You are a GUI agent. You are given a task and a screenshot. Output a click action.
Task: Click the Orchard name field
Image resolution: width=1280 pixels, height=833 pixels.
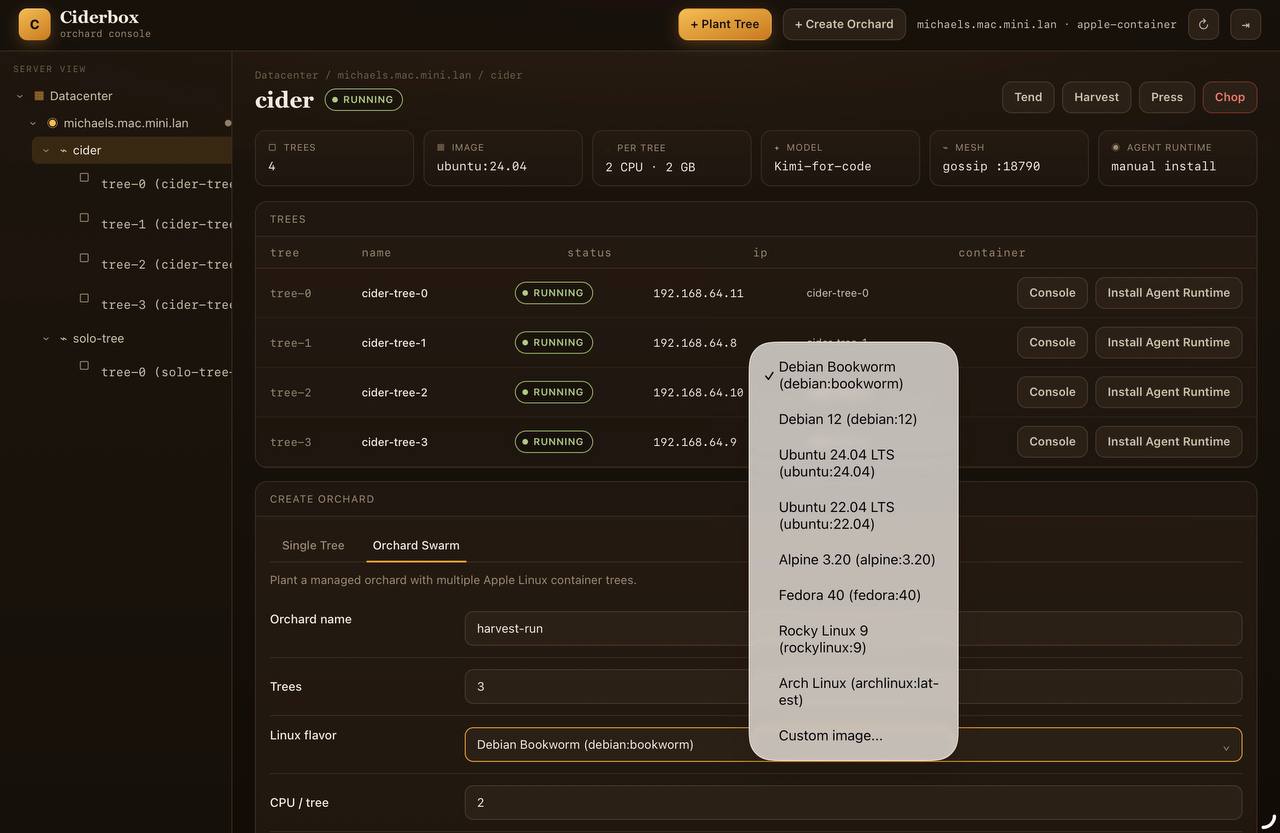pos(853,629)
